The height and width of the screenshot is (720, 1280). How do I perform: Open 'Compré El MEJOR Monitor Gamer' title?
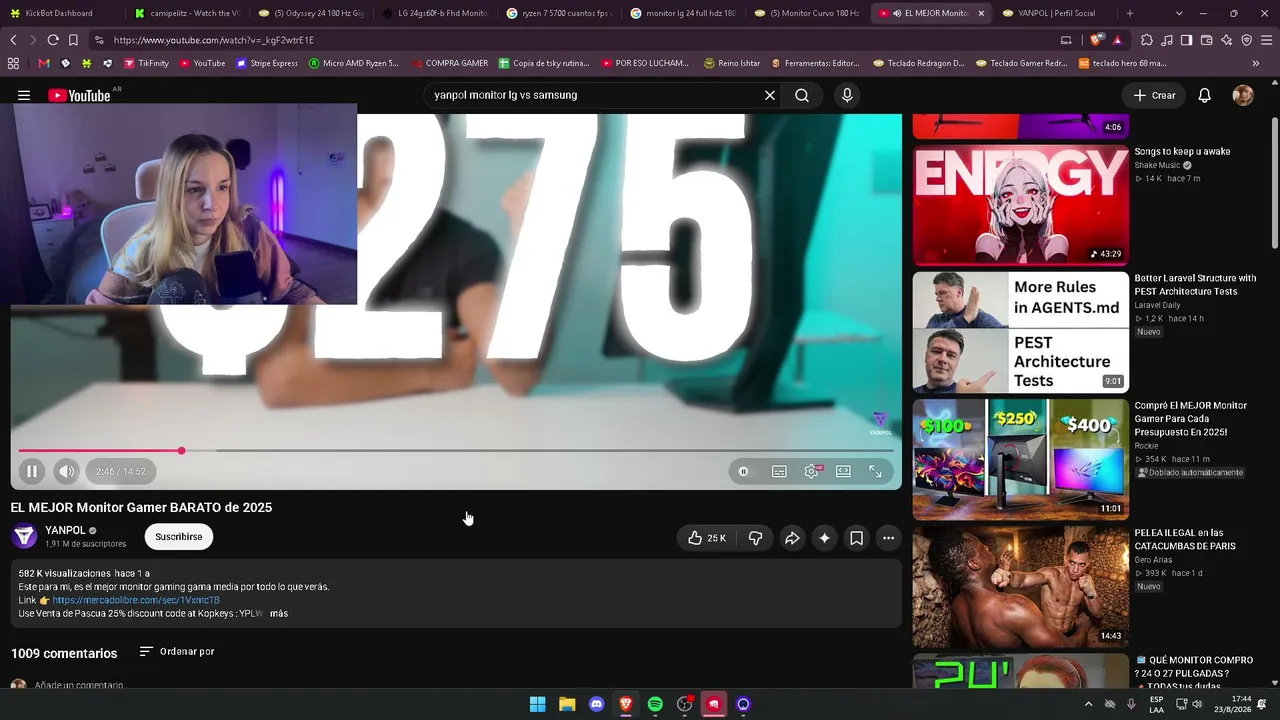[1190, 419]
